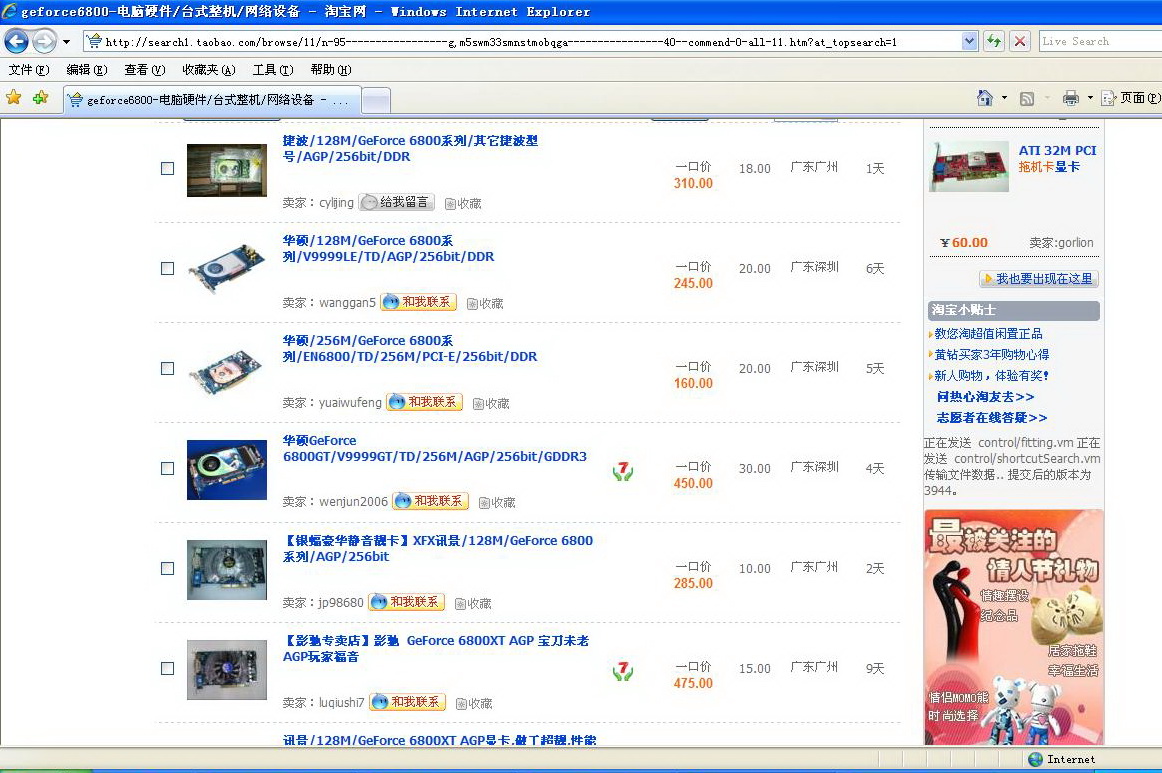Check the box for XFX讯景 128M listing
1162x773 pixels.
167,568
